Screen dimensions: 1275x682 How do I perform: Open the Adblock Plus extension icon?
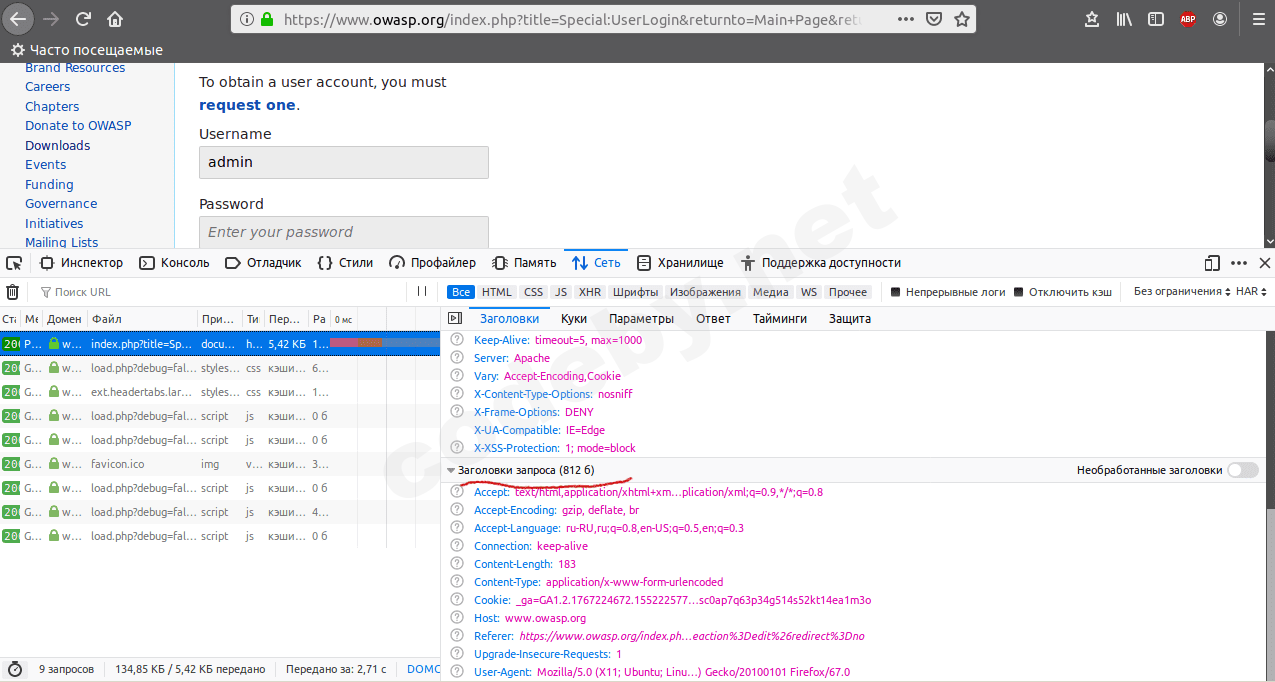click(x=1187, y=19)
